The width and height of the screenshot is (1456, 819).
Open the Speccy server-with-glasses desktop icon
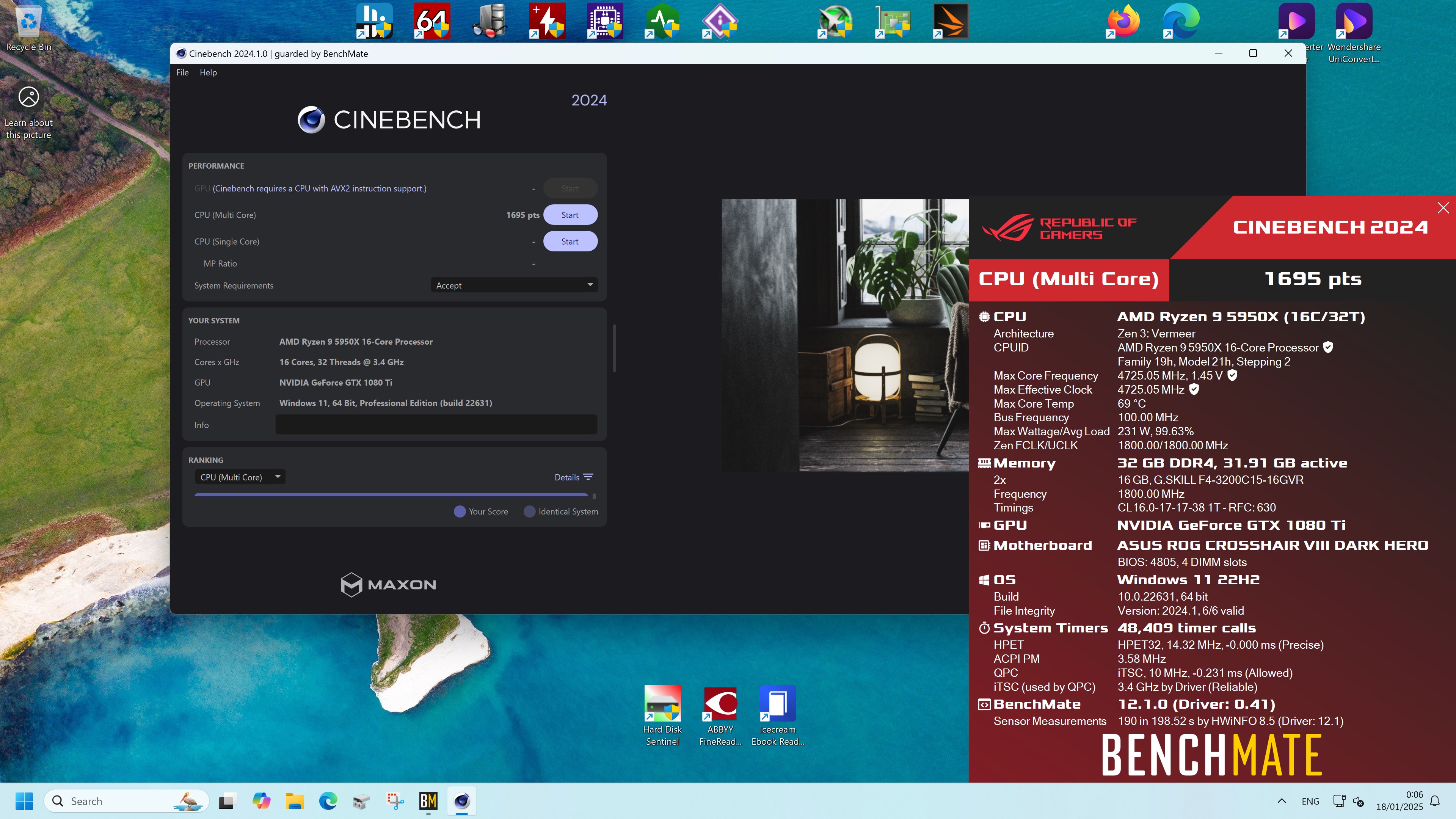(x=490, y=21)
